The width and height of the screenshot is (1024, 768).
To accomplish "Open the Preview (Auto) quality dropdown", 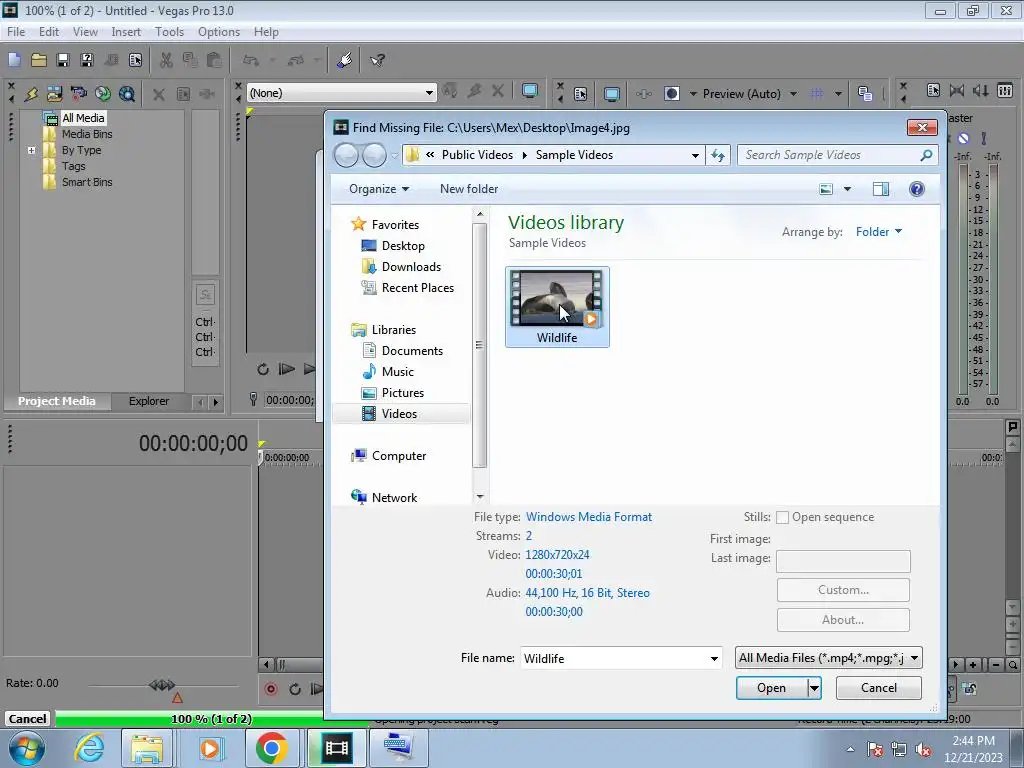I will click(x=793, y=94).
